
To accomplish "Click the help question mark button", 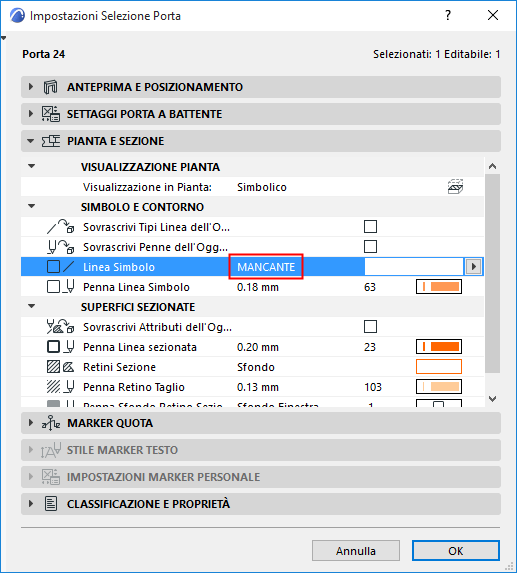I will pyautogui.click(x=448, y=15).
